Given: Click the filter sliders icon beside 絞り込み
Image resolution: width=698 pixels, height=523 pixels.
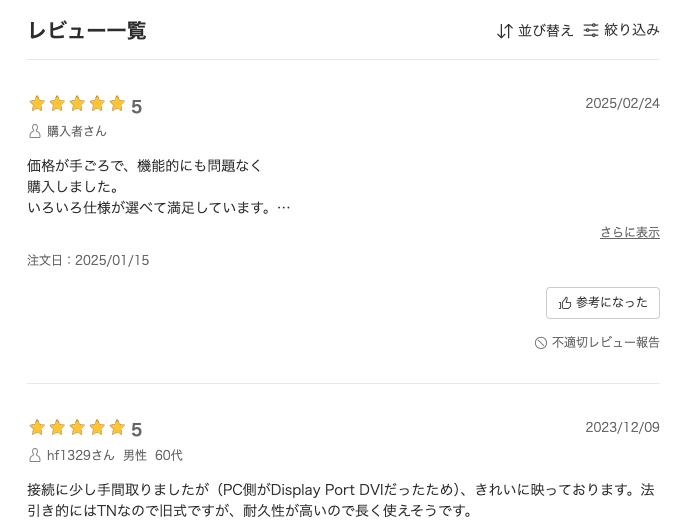Looking at the screenshot, I should click(x=592, y=30).
